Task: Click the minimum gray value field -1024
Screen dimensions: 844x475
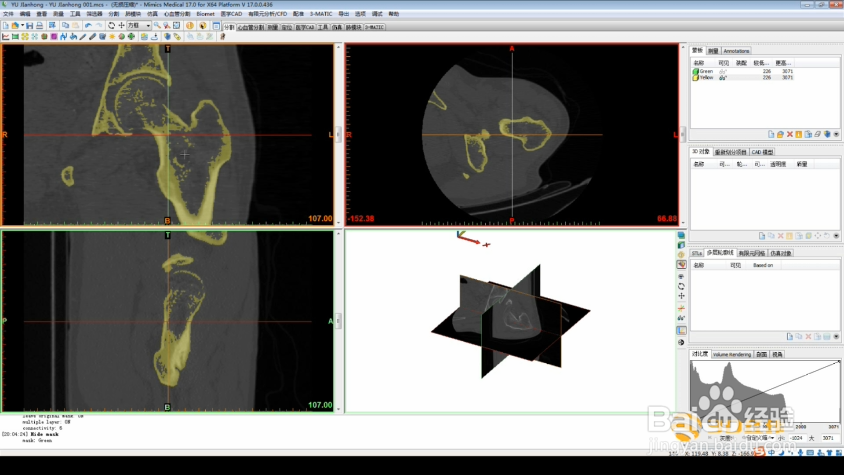Action: coord(796,438)
